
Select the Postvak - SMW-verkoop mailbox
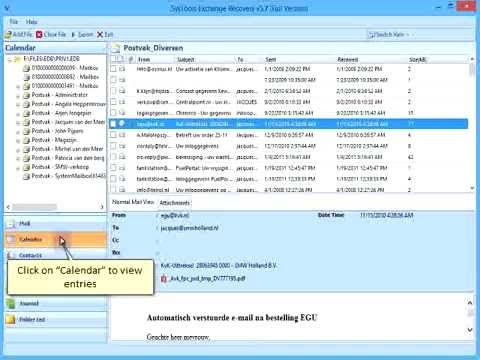coord(60,167)
